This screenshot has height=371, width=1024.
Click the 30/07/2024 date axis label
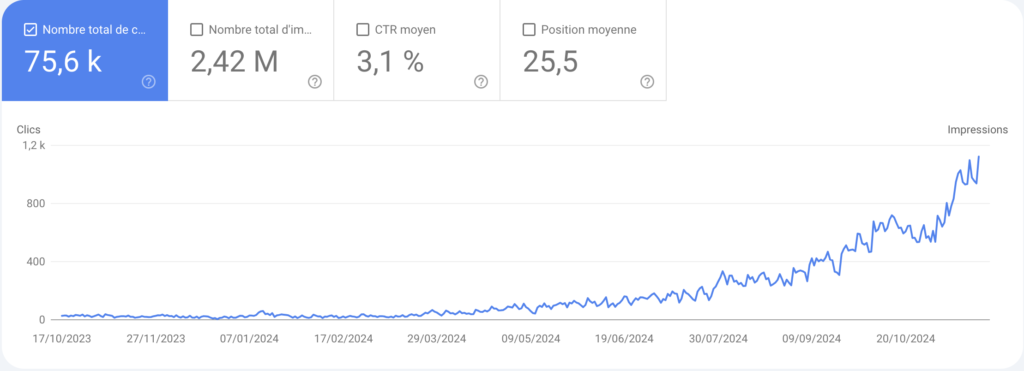(x=720, y=338)
